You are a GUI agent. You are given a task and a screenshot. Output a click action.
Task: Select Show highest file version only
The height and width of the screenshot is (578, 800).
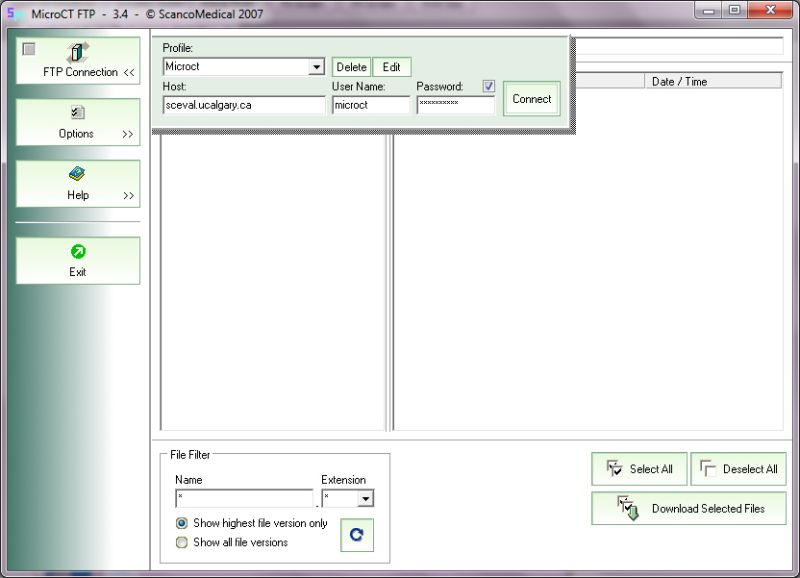tap(181, 523)
